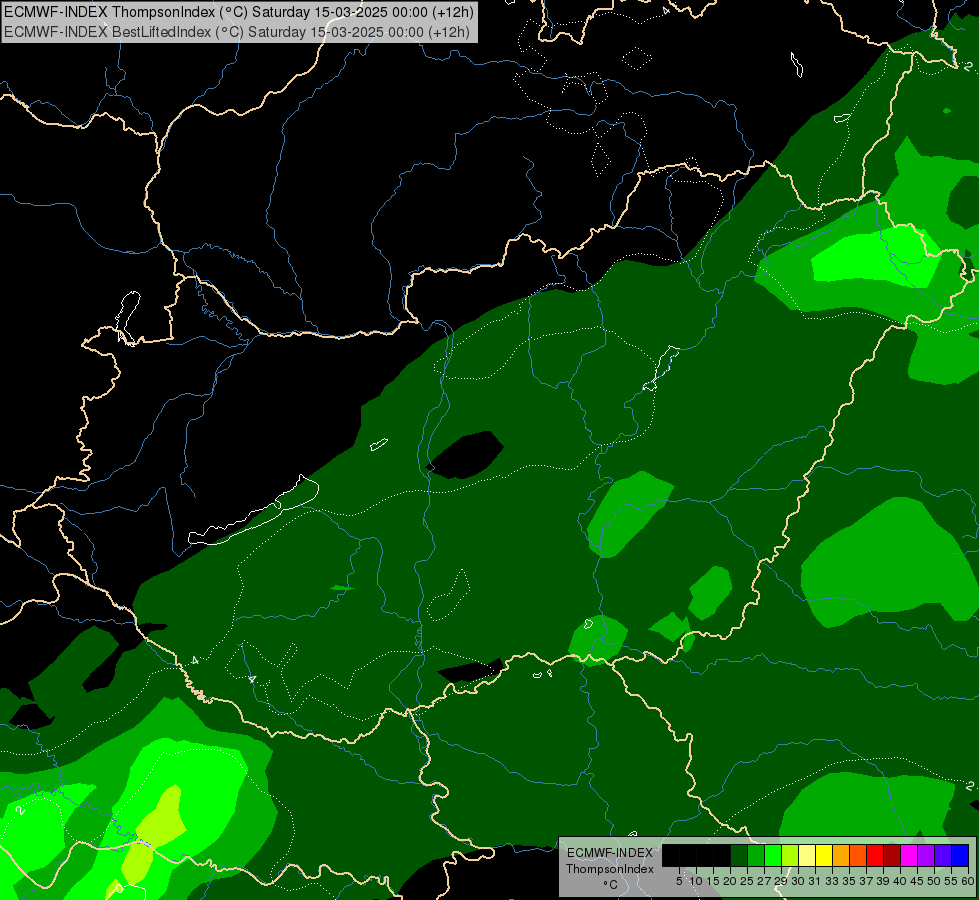
Task: Click the legend tick label 15
Action: (x=713, y=881)
